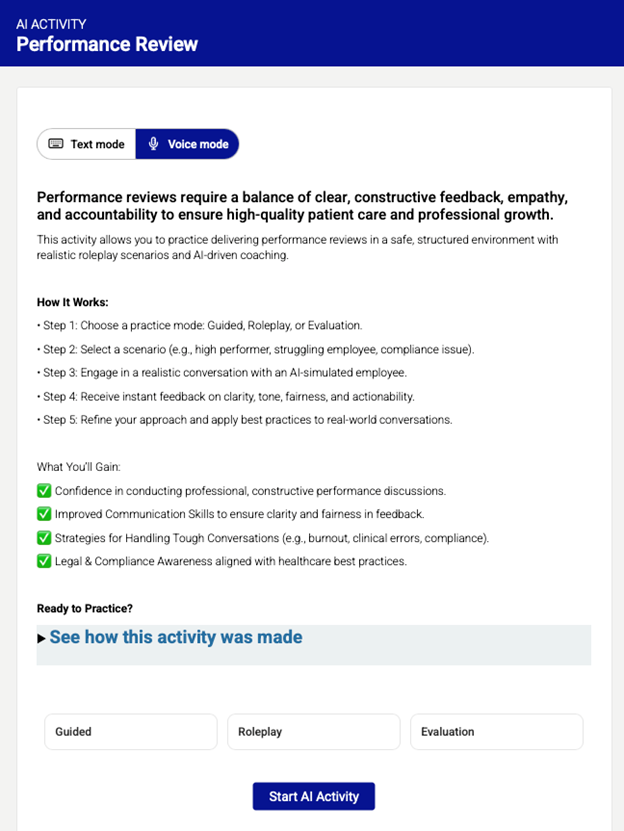The width and height of the screenshot is (624, 831).
Task: Click the microphone icon on the Voice mode tab
Action: (153, 143)
